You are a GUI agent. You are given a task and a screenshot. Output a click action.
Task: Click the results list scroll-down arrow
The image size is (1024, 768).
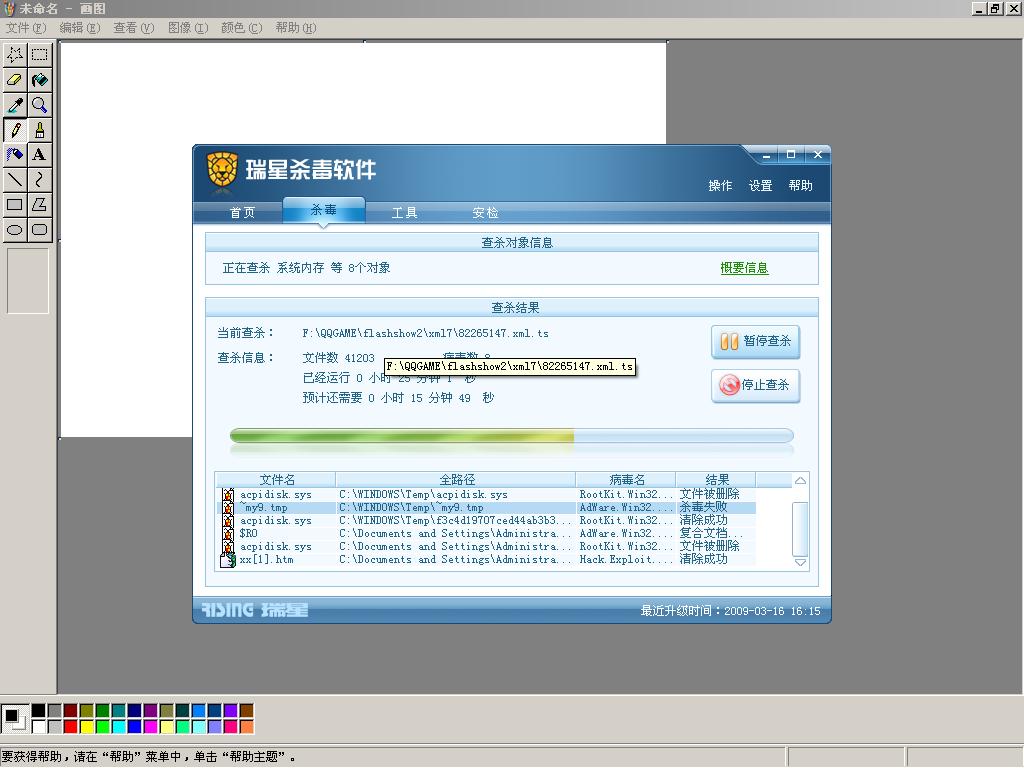[x=800, y=562]
